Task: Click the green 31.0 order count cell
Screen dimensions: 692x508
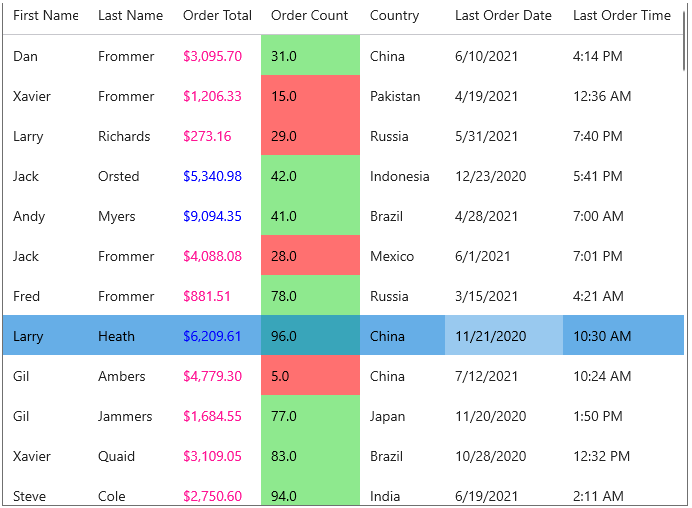Action: click(310, 56)
